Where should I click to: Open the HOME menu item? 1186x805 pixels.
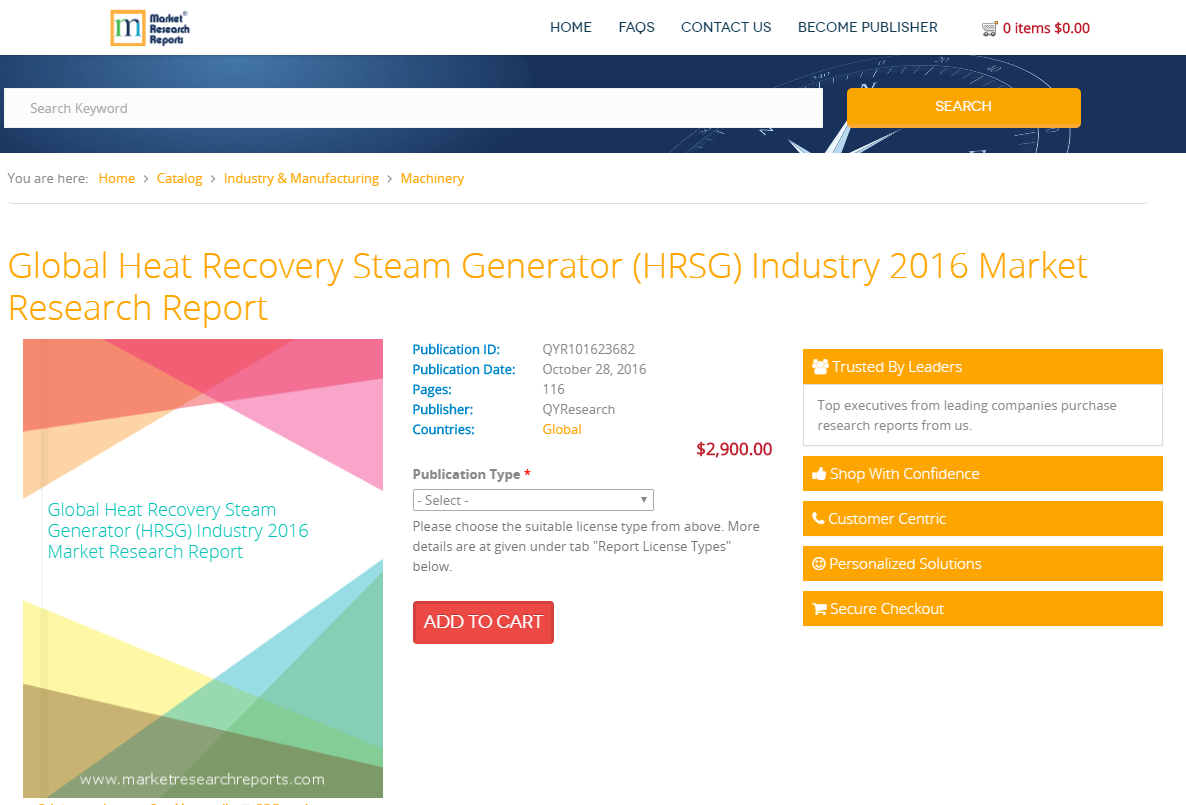570,27
